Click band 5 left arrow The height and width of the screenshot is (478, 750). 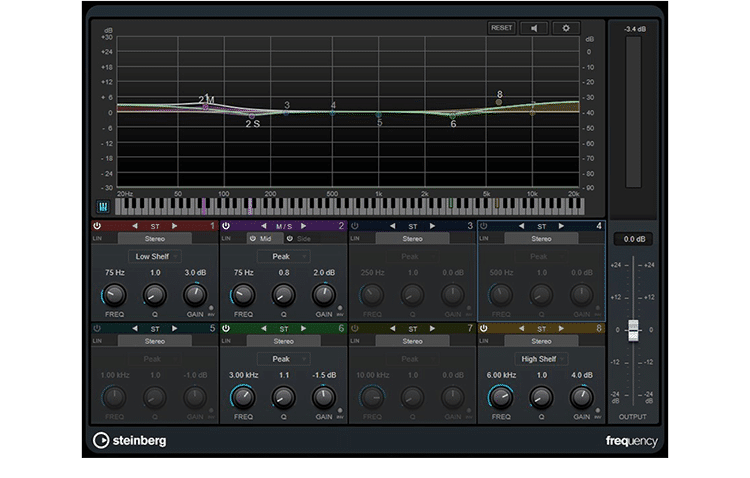tap(135, 328)
